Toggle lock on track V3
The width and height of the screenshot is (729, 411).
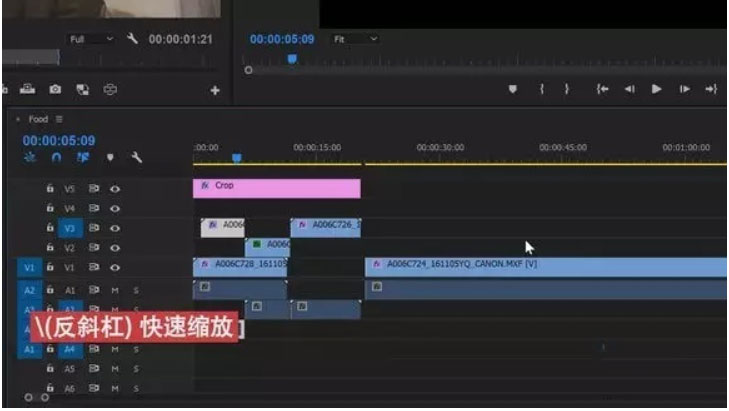click(x=49, y=228)
